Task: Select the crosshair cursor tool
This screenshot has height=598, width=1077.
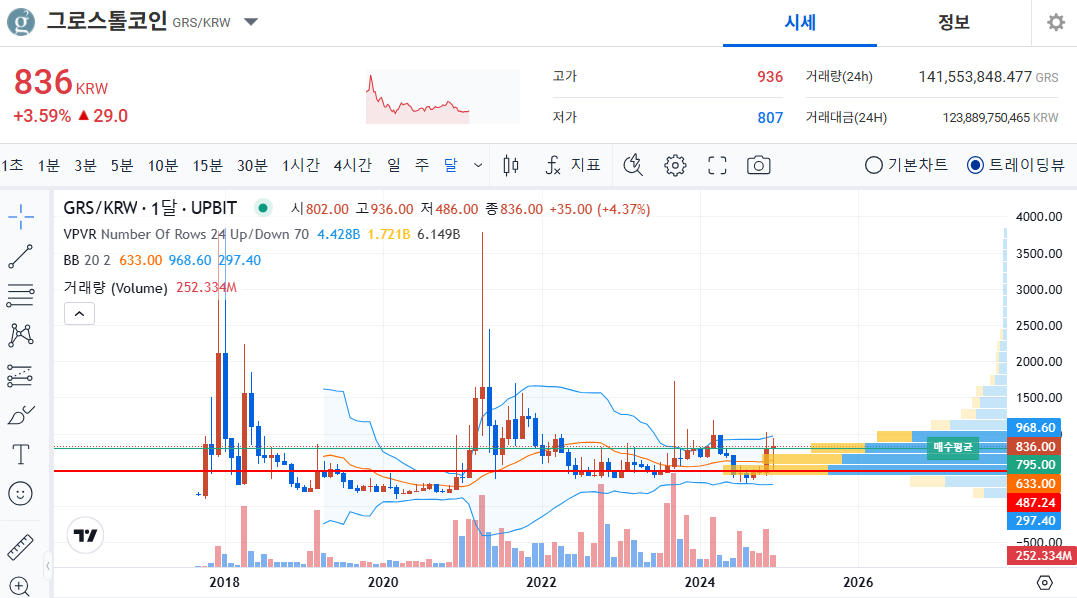Action: pyautogui.click(x=21, y=217)
